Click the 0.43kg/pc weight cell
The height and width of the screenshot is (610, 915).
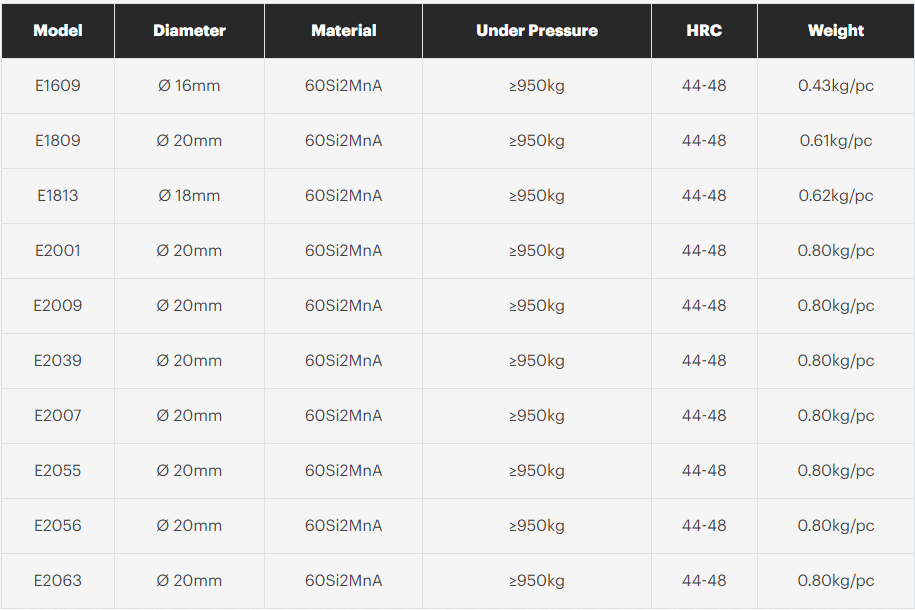coord(836,86)
